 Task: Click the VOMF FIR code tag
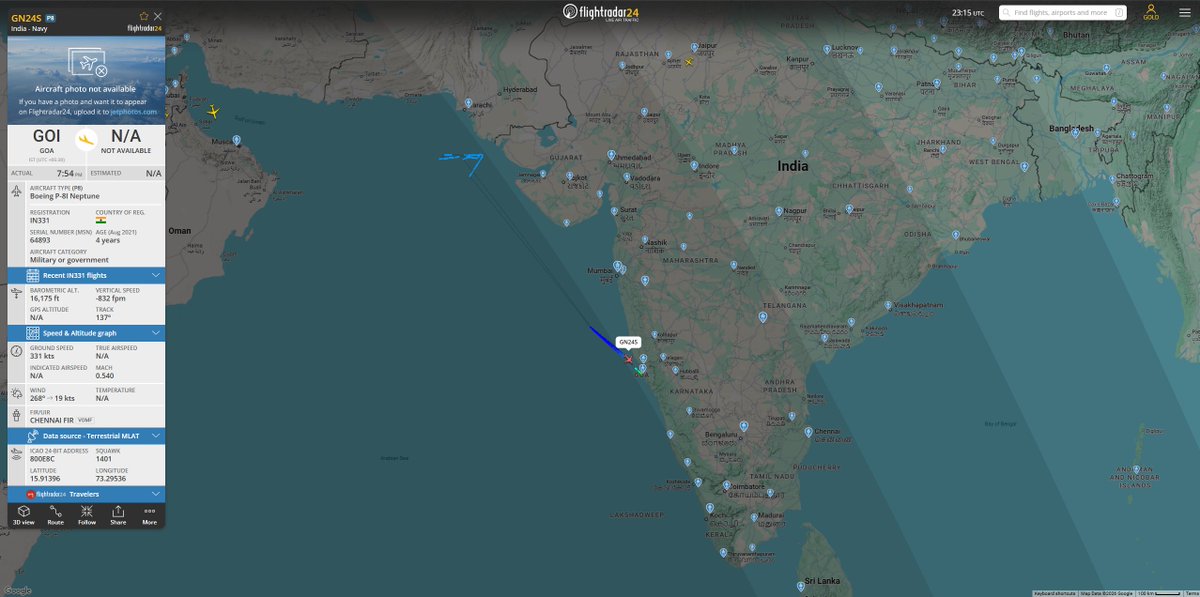pyautogui.click(x=86, y=420)
